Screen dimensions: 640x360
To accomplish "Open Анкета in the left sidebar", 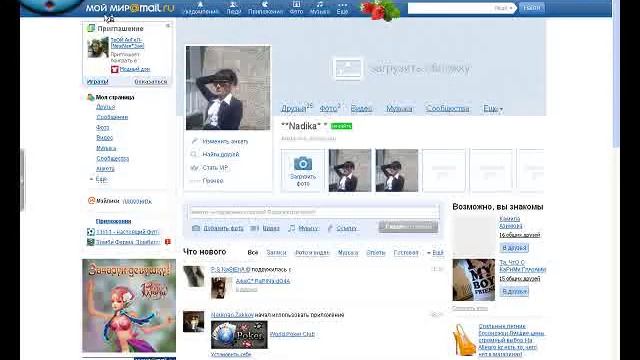I will click(x=105, y=169).
